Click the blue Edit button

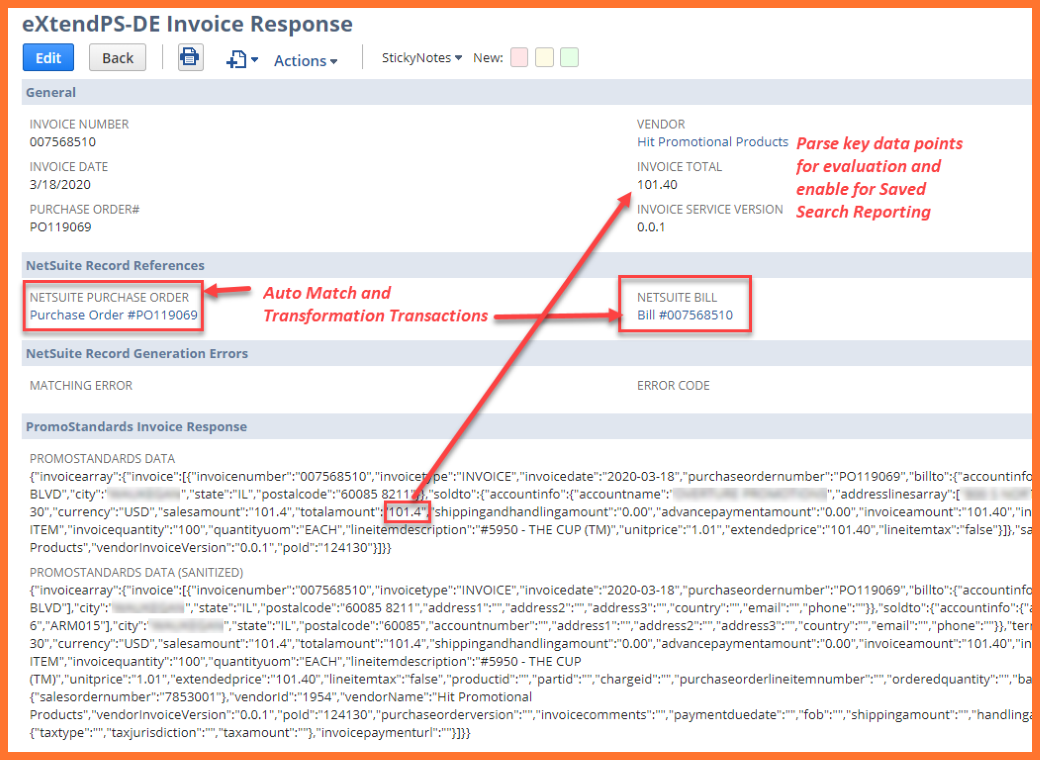tap(48, 58)
